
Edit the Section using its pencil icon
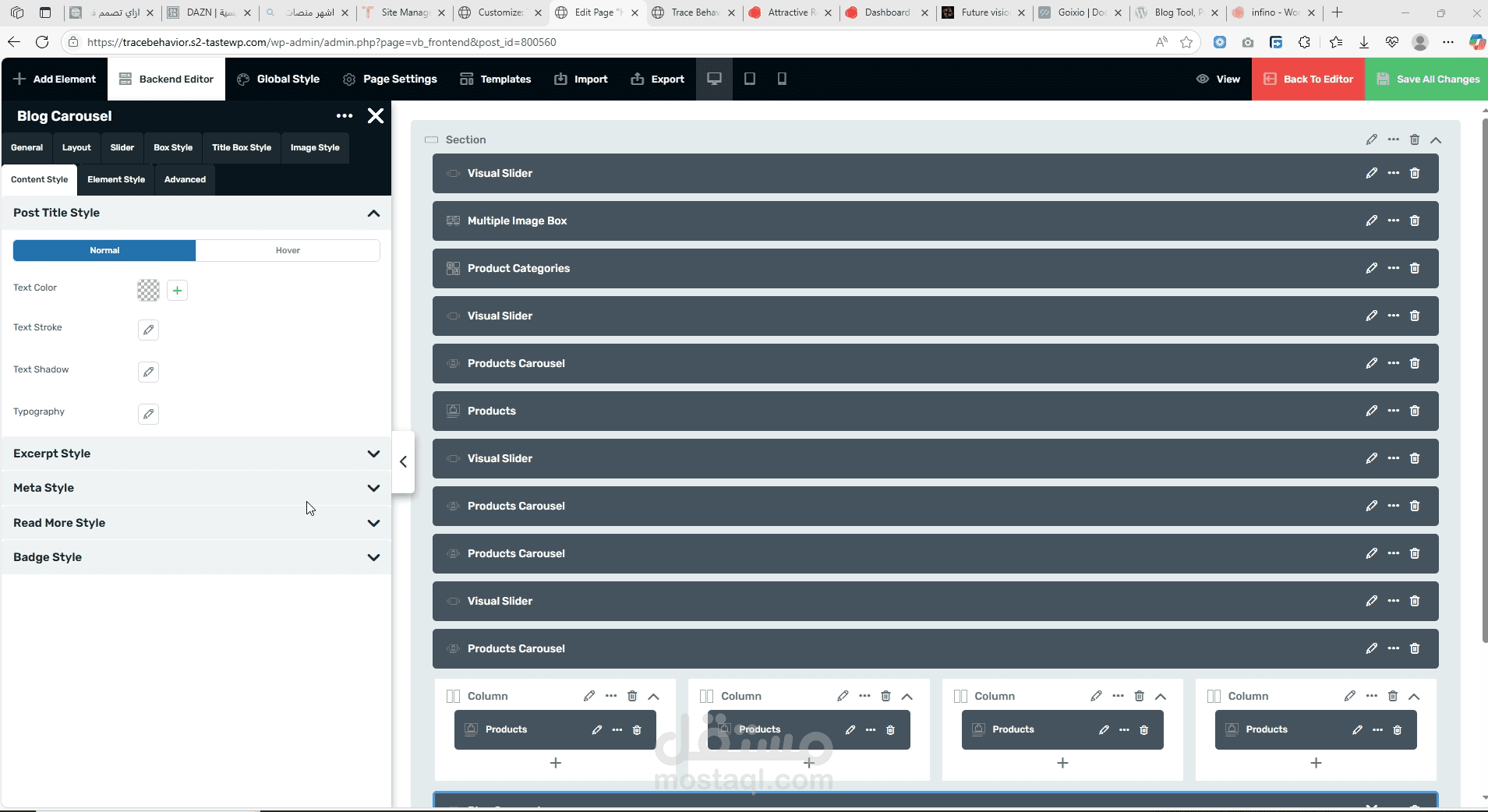click(1371, 139)
